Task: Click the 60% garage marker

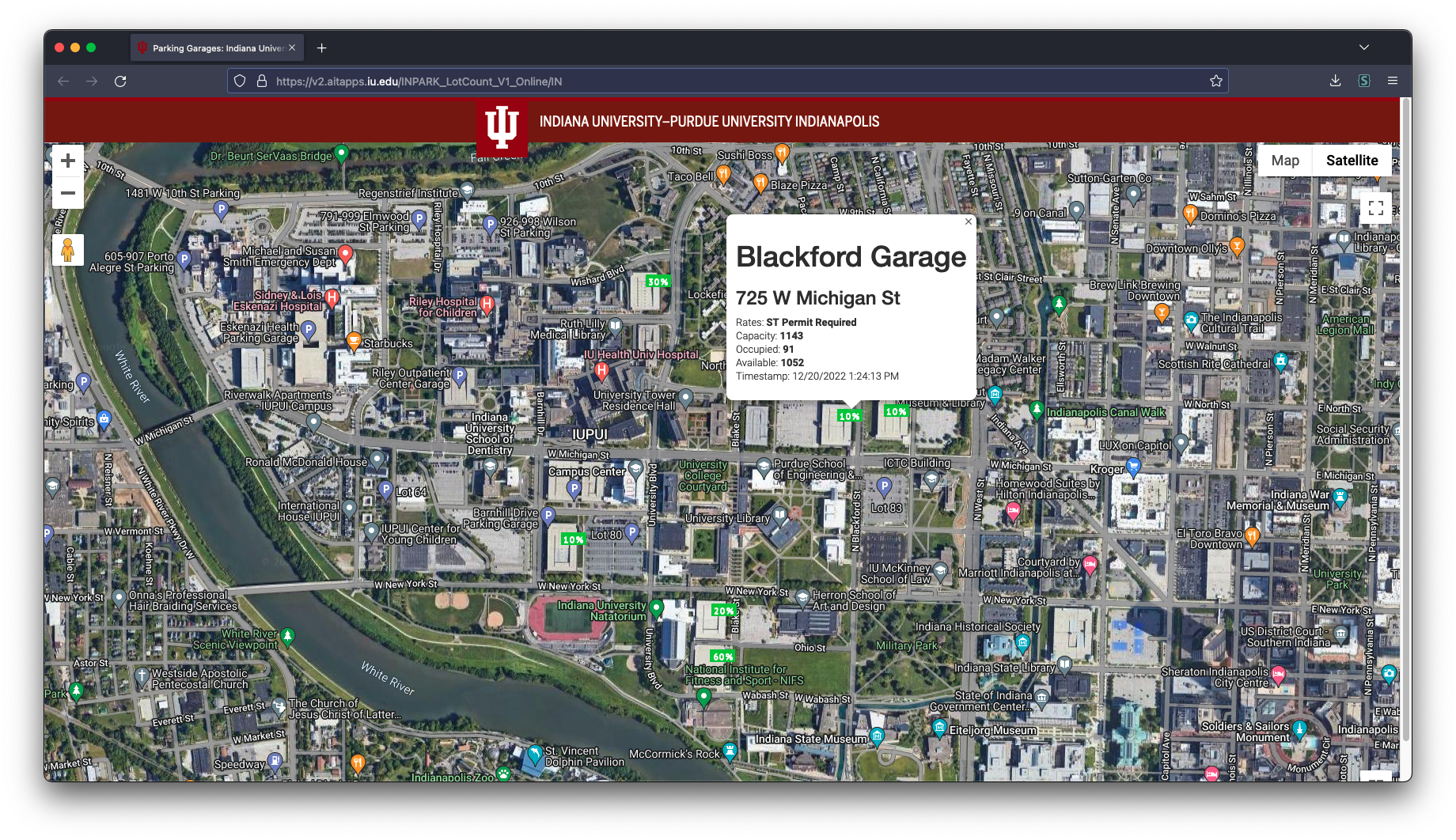Action: tap(722, 656)
